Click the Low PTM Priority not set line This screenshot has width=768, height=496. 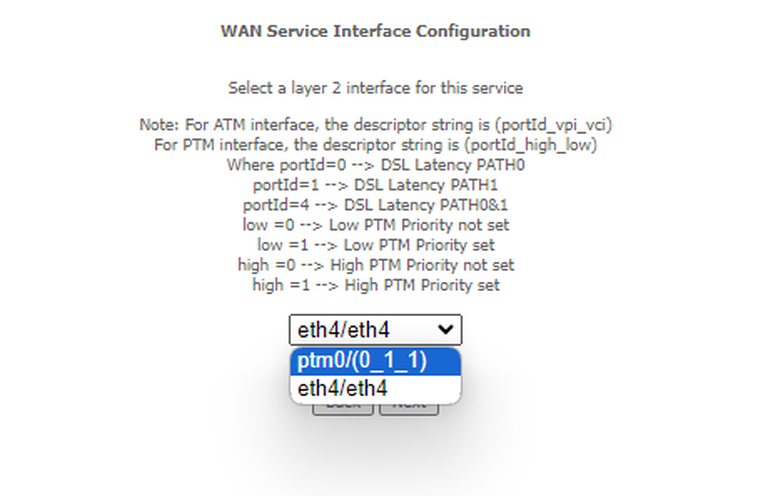pyautogui.click(x=375, y=225)
